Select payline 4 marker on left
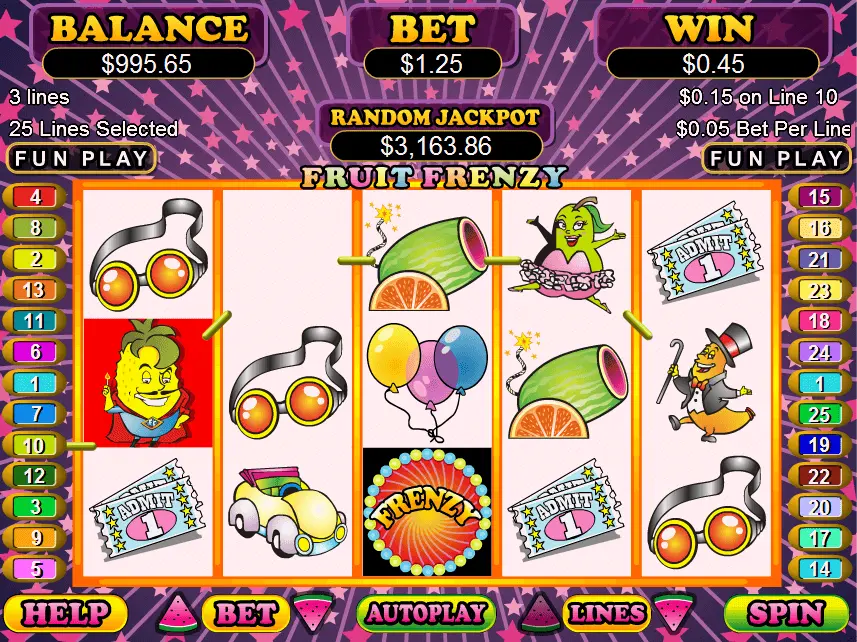The width and height of the screenshot is (857, 642). tap(34, 197)
